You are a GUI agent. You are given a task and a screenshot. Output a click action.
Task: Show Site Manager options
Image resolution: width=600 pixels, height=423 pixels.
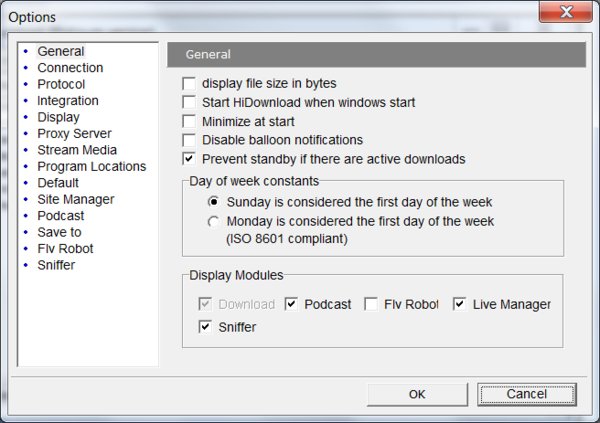[x=75, y=199]
